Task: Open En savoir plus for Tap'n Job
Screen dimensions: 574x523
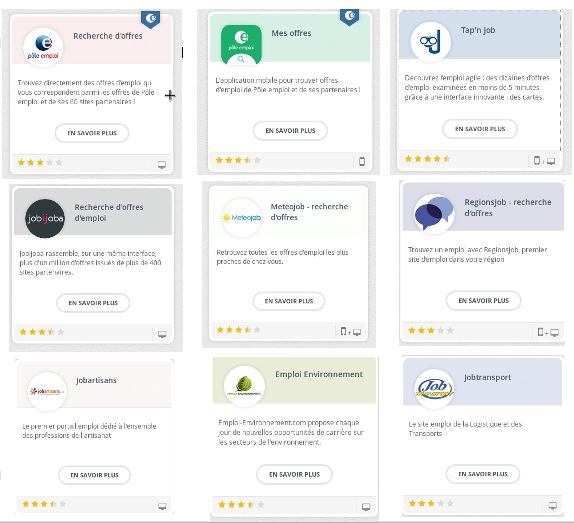Action: (480, 129)
